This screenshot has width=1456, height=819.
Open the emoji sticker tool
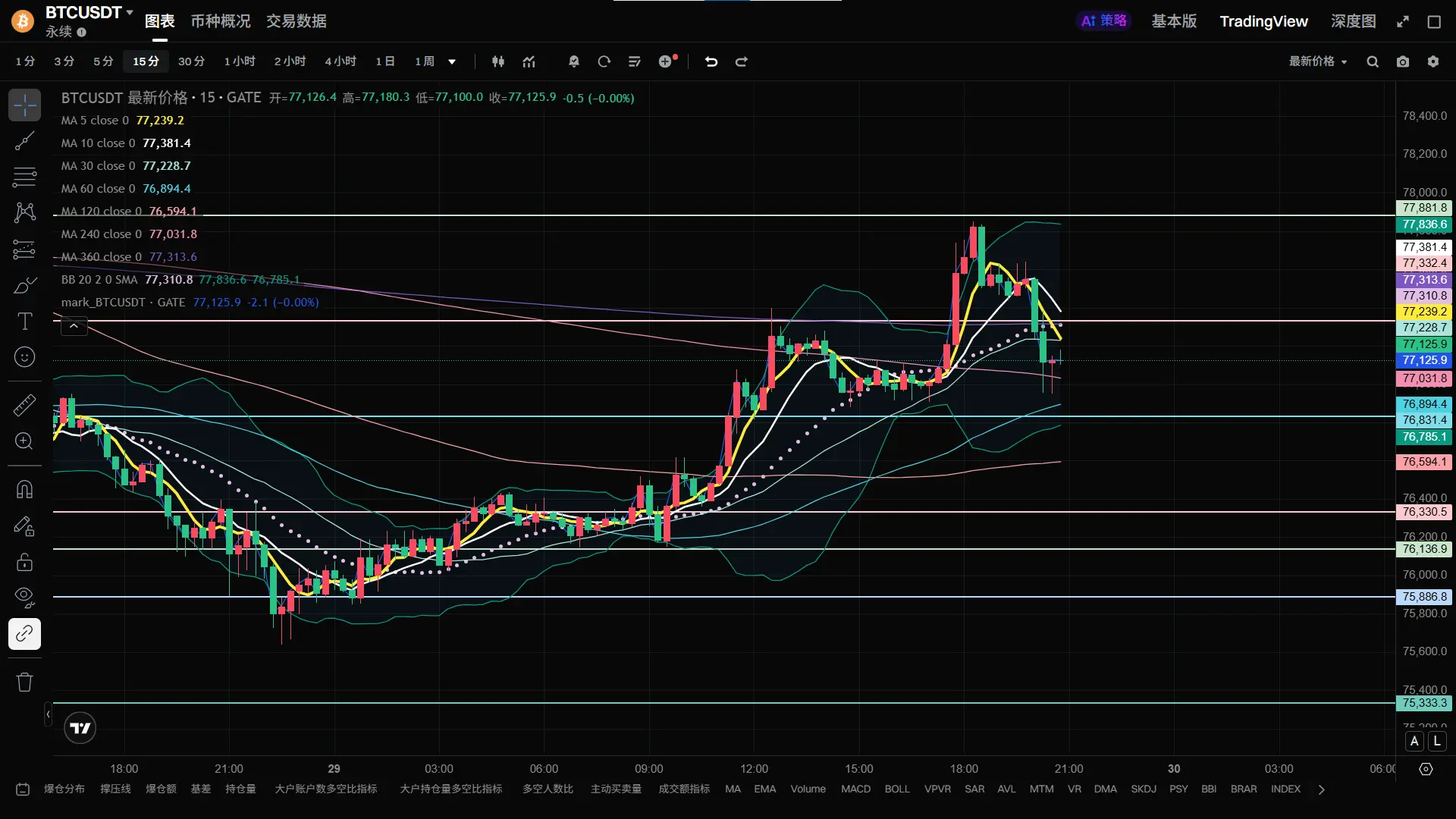(x=24, y=357)
